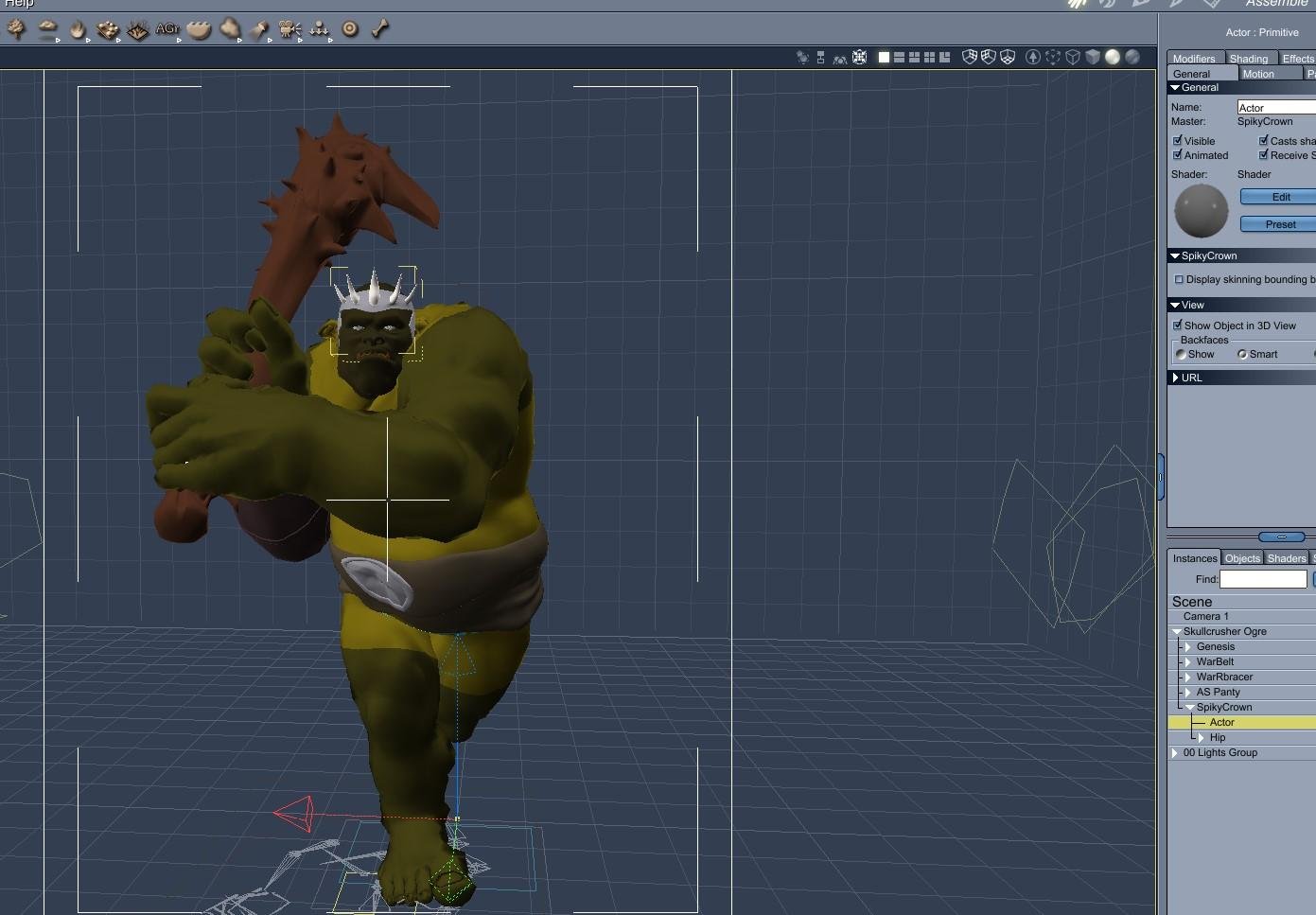Expand the Genesis tree node
Viewport: 1316px width, 915px height.
click(1188, 647)
